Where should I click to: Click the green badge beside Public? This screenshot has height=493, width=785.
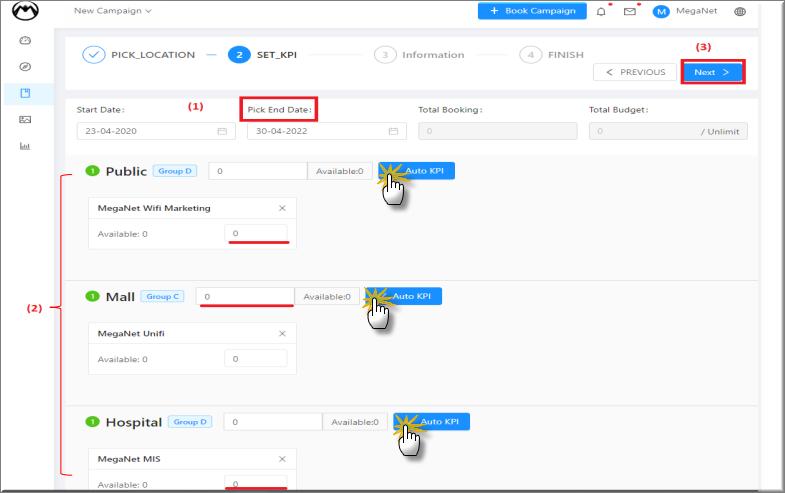point(93,171)
